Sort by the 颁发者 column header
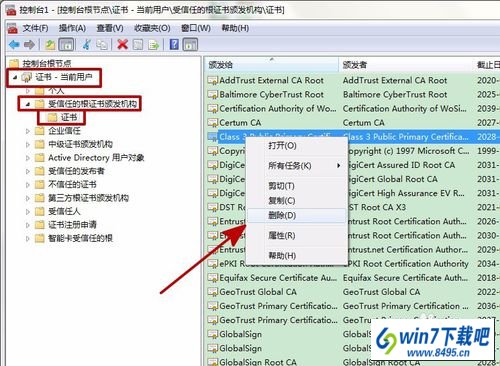The image size is (500, 366). [407, 65]
